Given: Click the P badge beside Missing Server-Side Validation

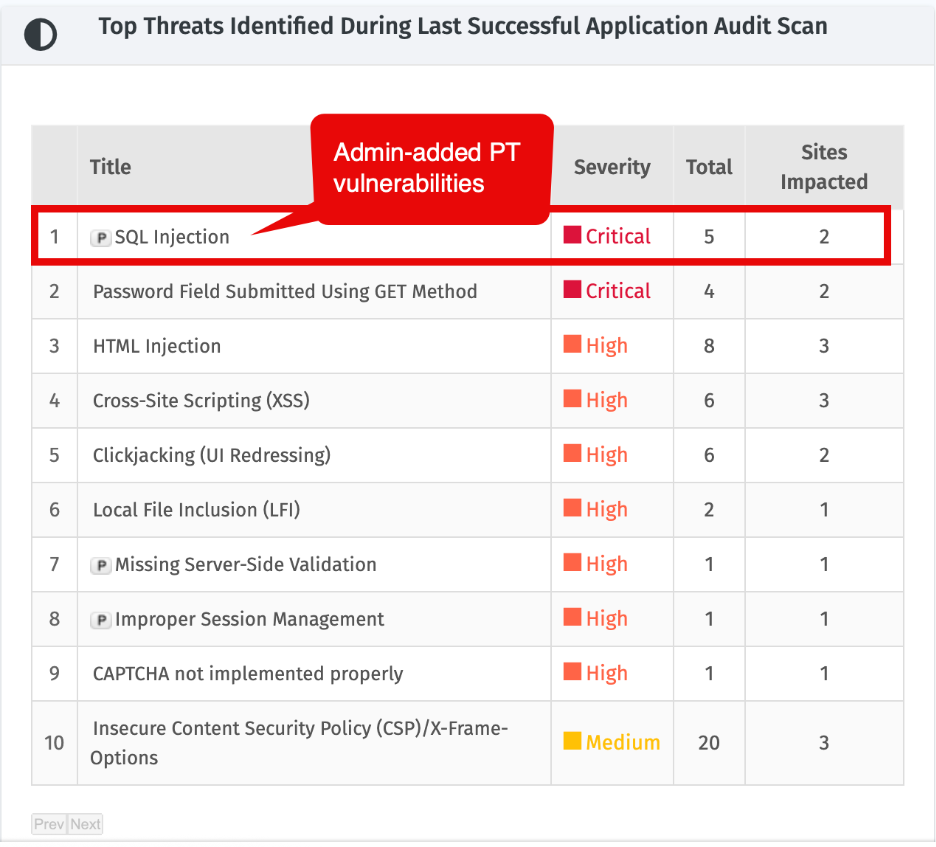Looking at the screenshot, I should coord(101,565).
